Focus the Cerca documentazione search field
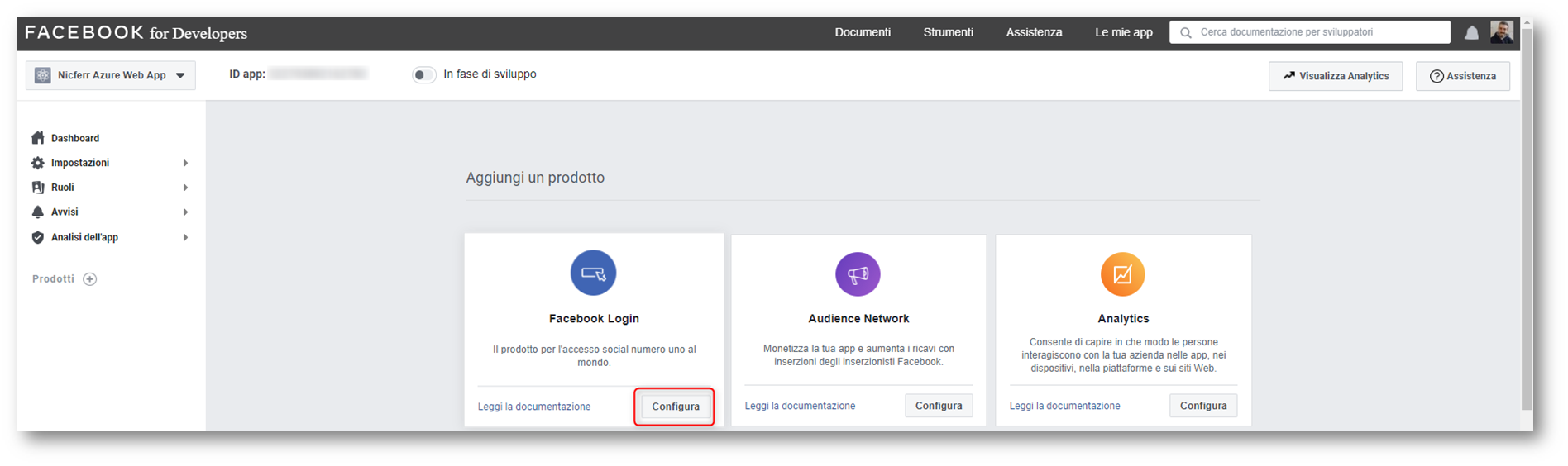Screen dimensions: 1568x466 pyautogui.click(x=1310, y=32)
